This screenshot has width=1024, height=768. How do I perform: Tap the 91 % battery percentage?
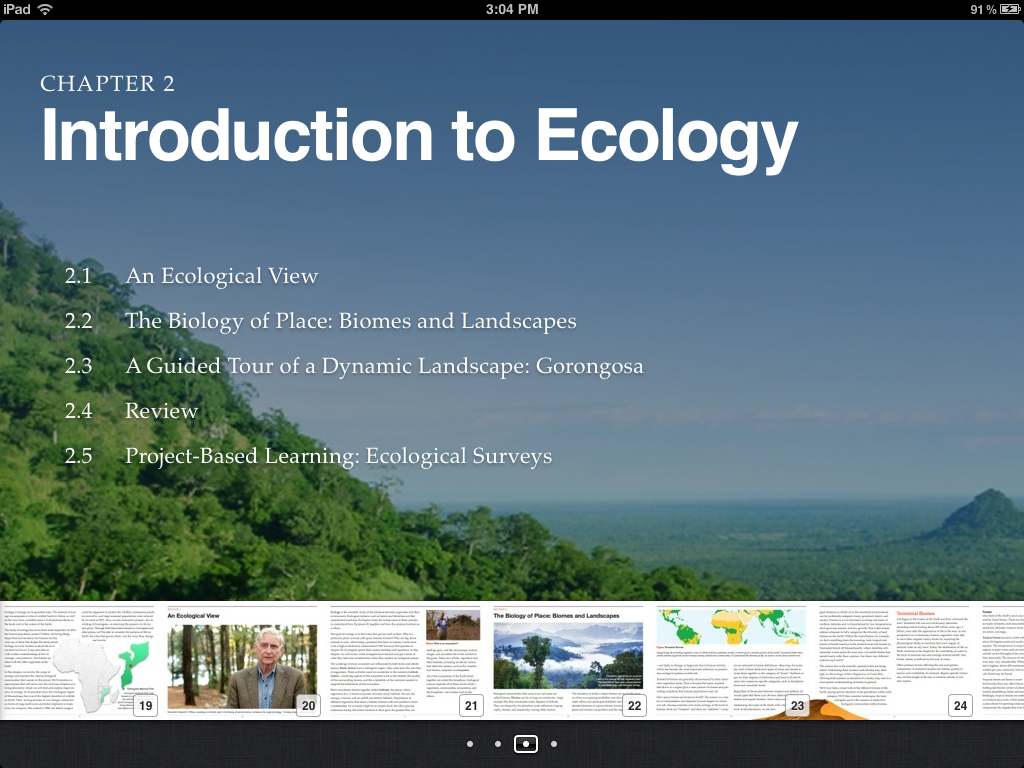point(983,9)
